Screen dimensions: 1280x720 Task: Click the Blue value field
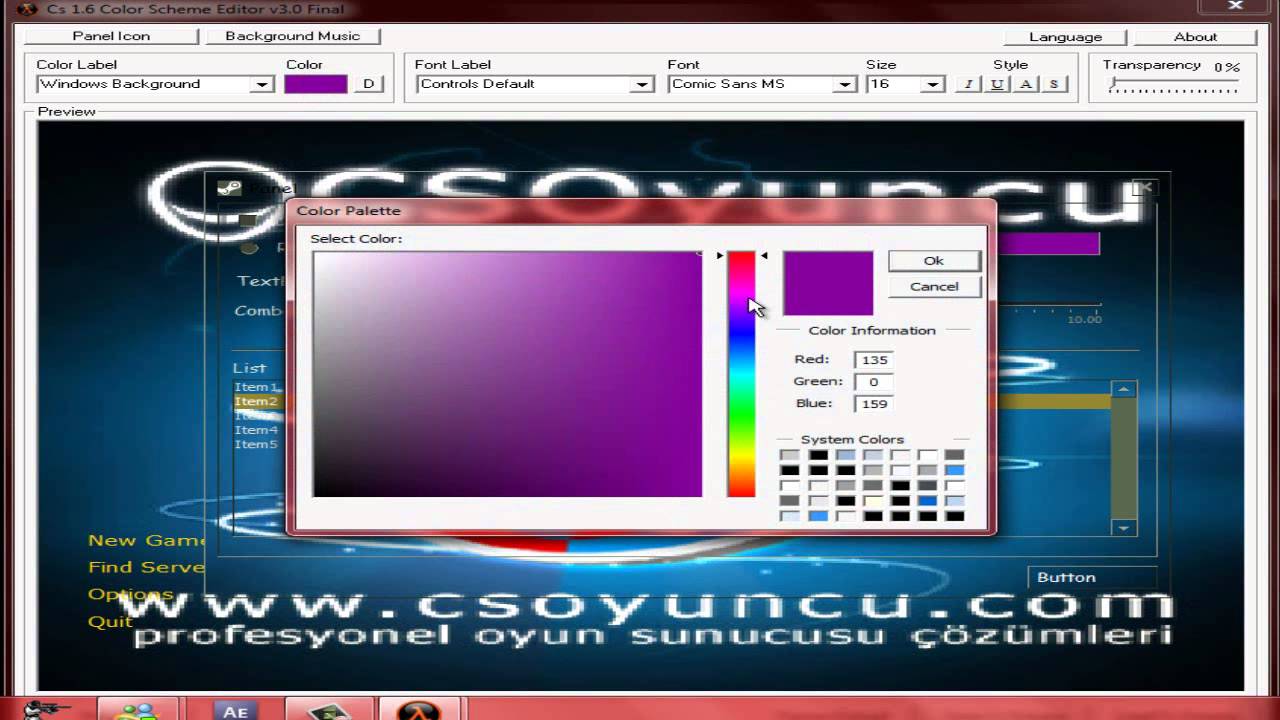tap(873, 404)
